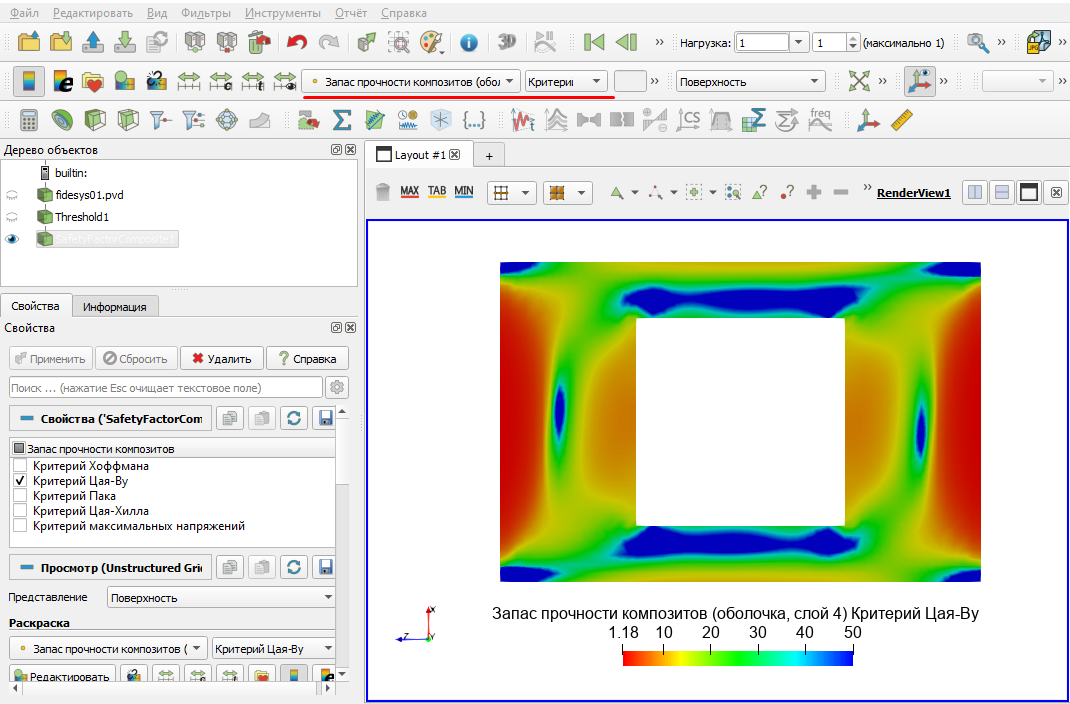Click the blue info icon in toolbar

[468, 42]
